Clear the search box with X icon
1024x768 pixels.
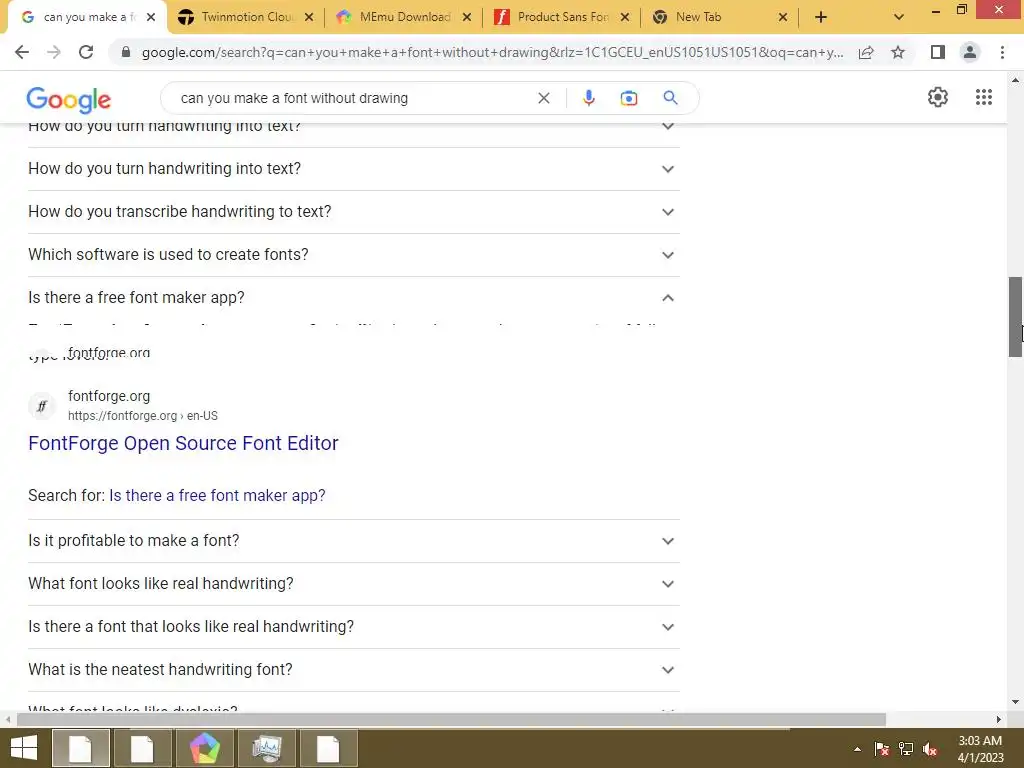coord(543,98)
